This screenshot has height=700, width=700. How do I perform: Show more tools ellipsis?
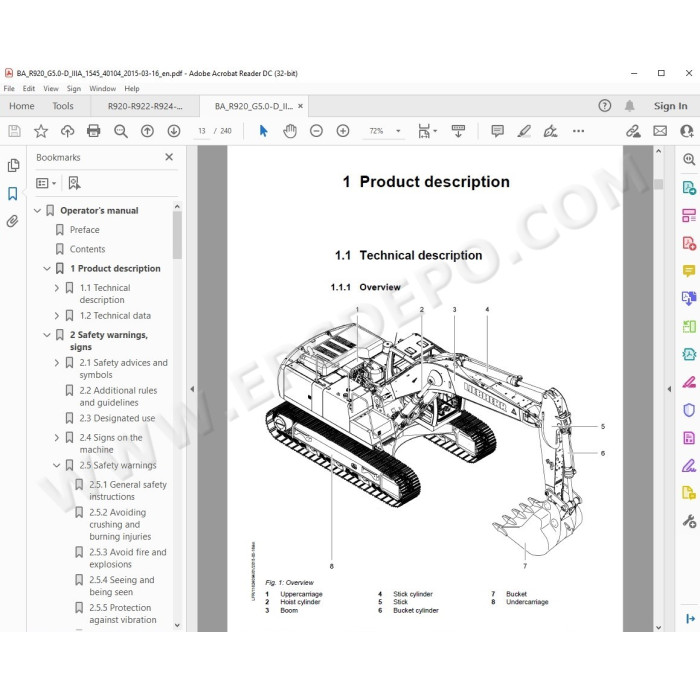coord(578,131)
